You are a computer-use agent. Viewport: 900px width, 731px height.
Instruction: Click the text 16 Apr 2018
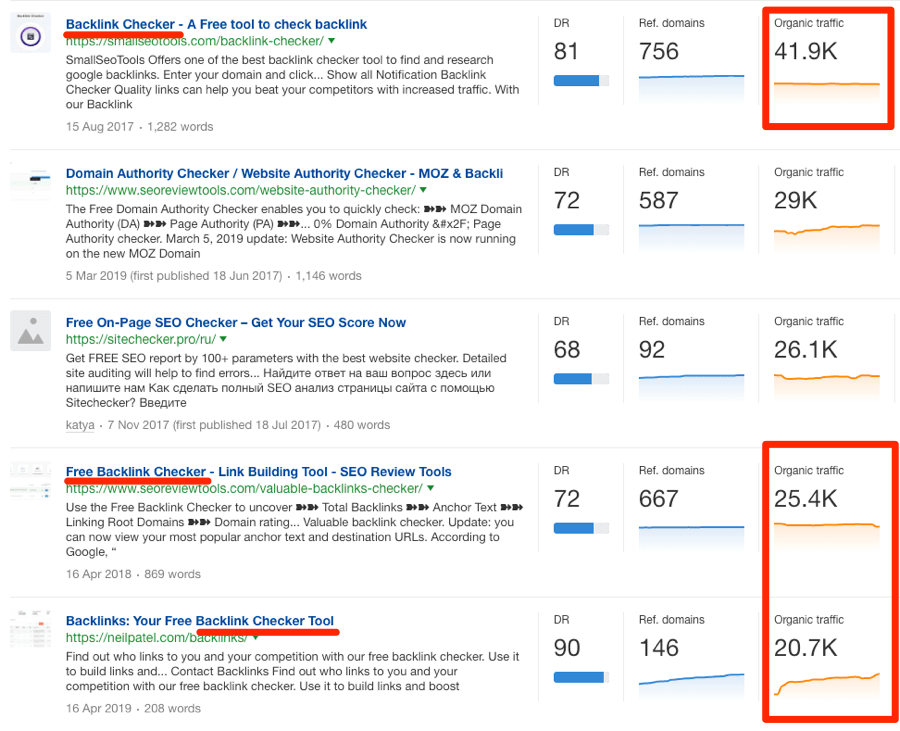tap(99, 574)
